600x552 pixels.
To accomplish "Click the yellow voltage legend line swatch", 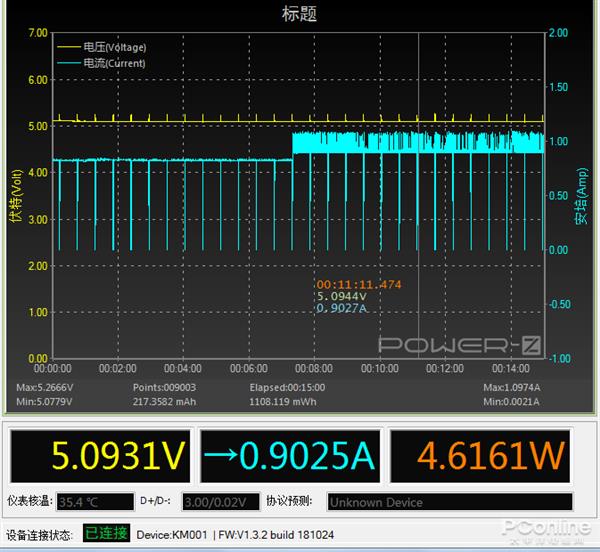I will [69, 47].
